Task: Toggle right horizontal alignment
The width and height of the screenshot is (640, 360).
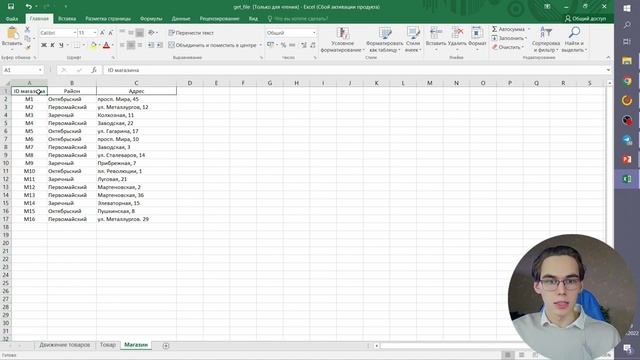Action: (x=140, y=45)
